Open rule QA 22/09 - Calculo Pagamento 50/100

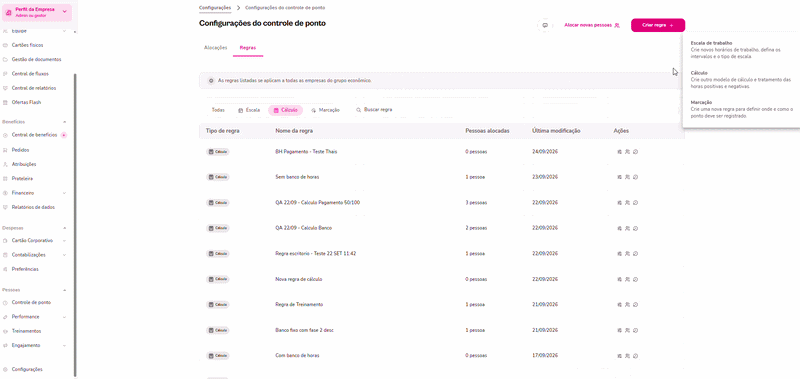(x=317, y=203)
